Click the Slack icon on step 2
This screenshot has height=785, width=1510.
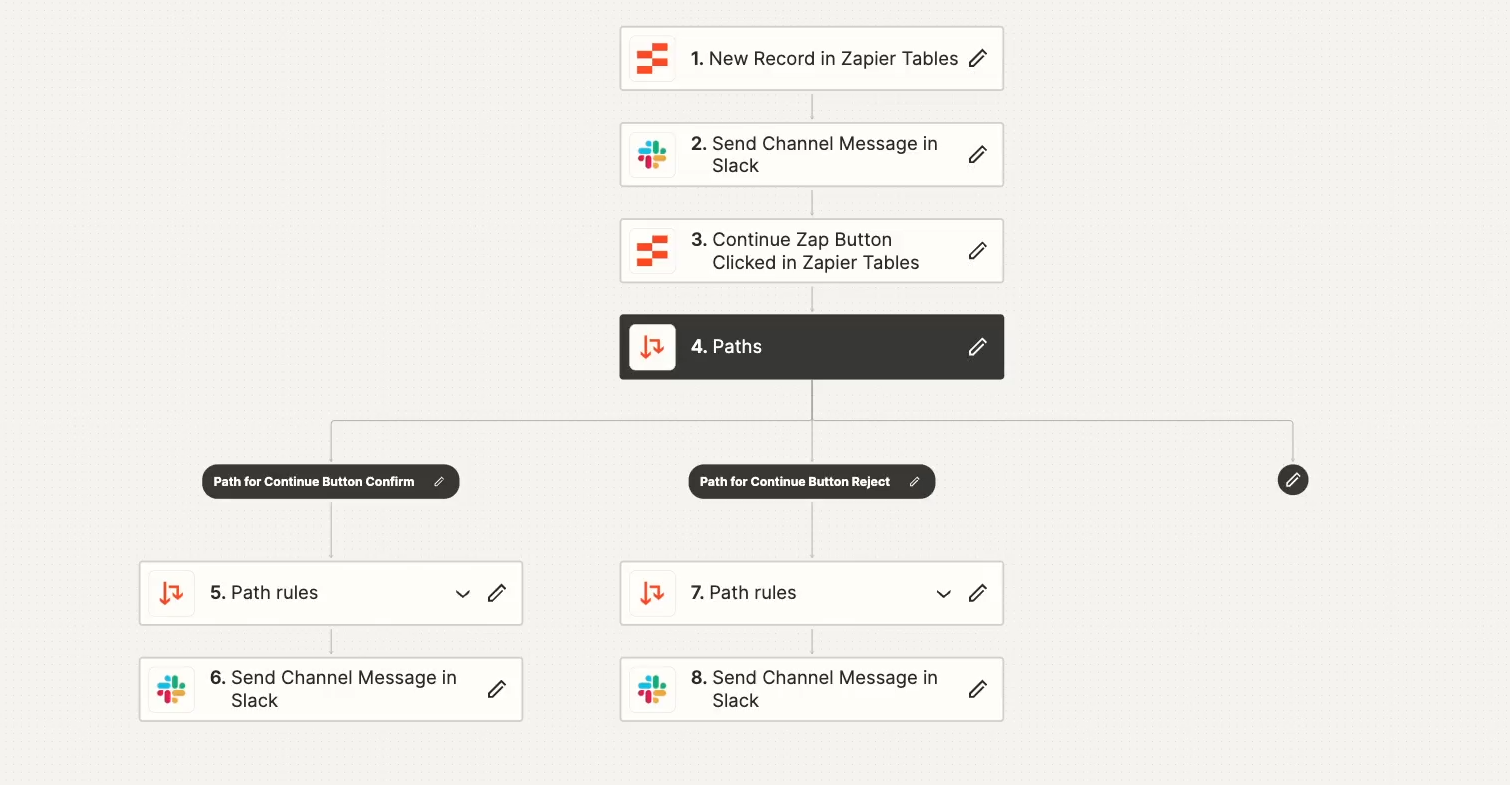click(x=652, y=155)
